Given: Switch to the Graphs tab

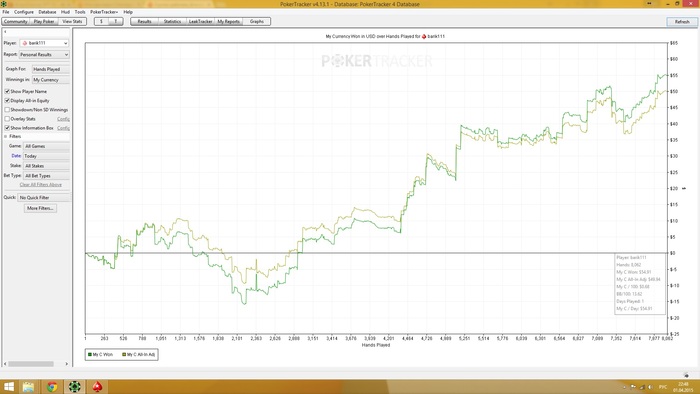Looking at the screenshot, I should [x=257, y=21].
